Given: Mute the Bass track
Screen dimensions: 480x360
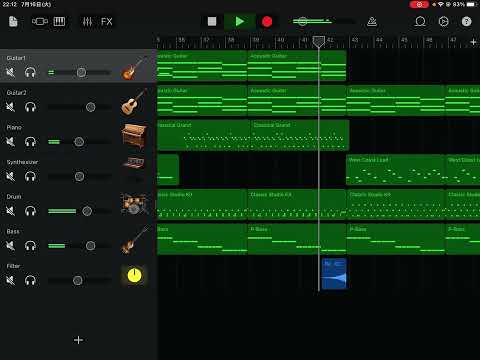Looking at the screenshot, I should pos(11,246).
